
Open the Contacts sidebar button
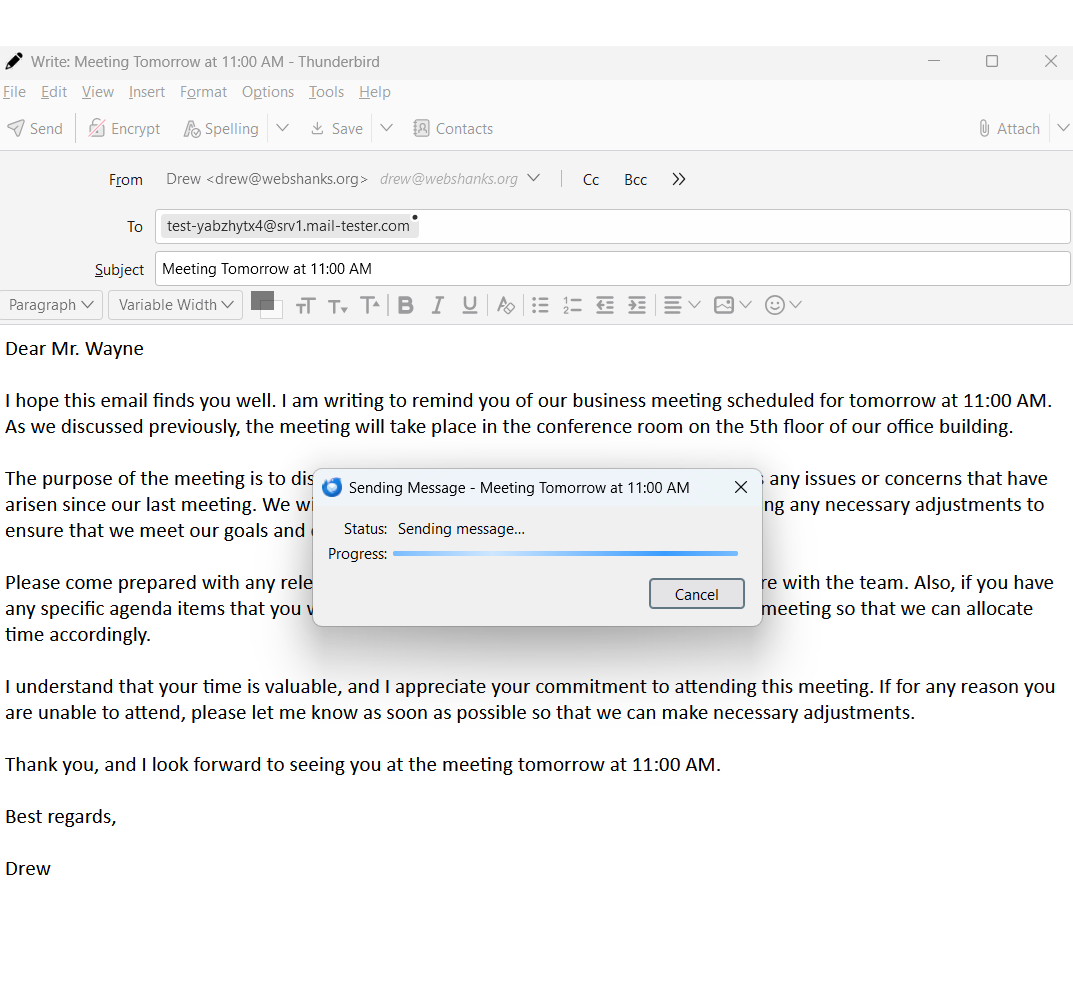click(x=453, y=129)
